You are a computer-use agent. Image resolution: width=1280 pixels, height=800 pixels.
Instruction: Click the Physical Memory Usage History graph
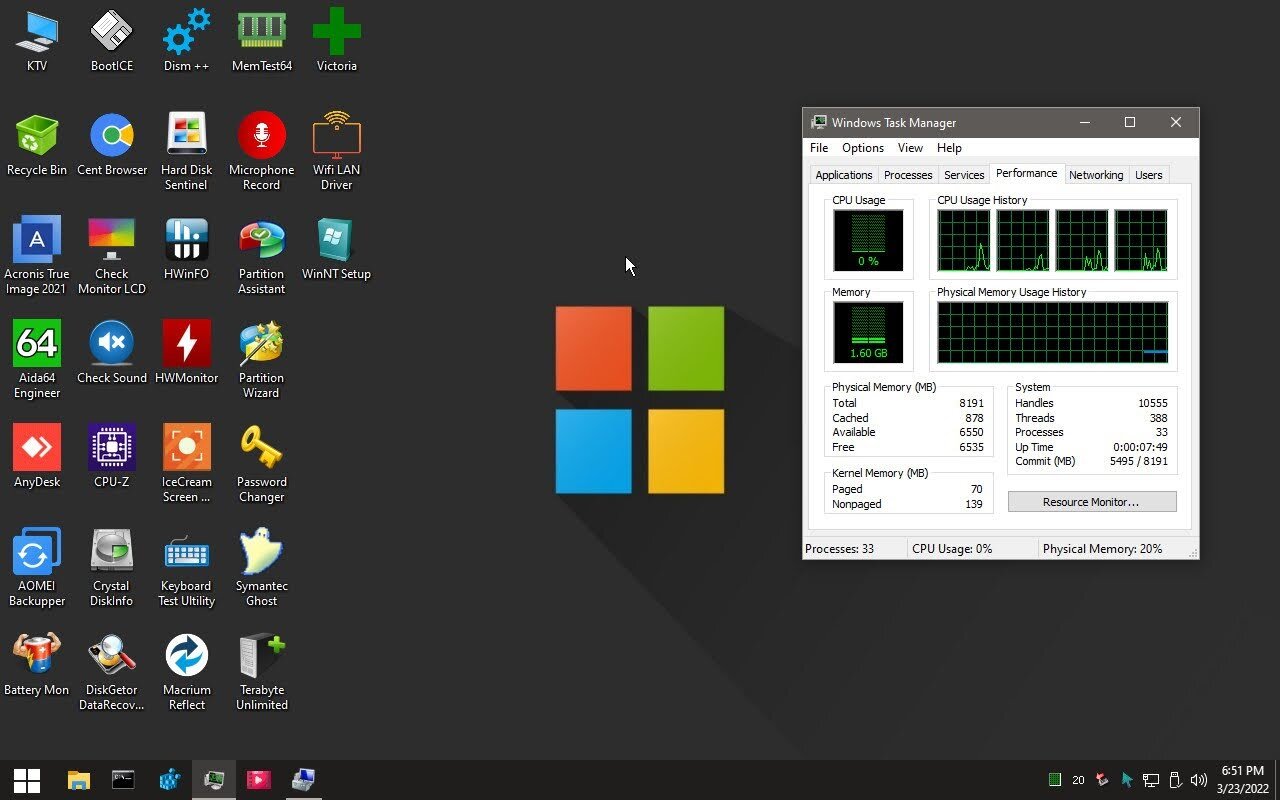1052,333
